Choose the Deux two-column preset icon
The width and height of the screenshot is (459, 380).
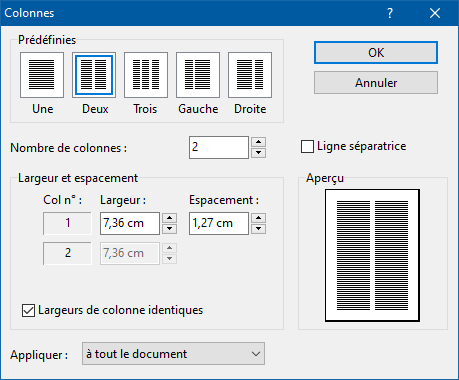[x=94, y=75]
